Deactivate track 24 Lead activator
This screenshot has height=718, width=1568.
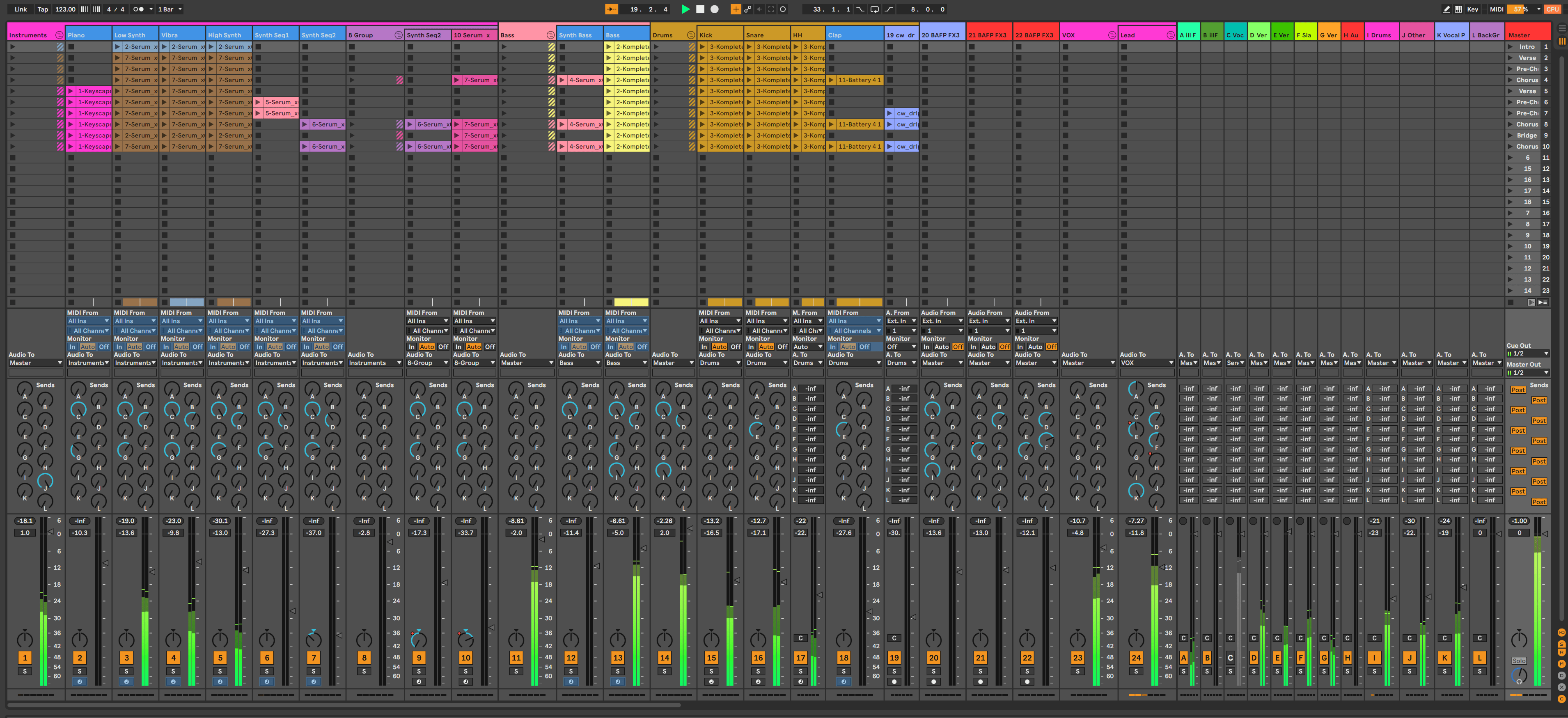pos(1136,658)
